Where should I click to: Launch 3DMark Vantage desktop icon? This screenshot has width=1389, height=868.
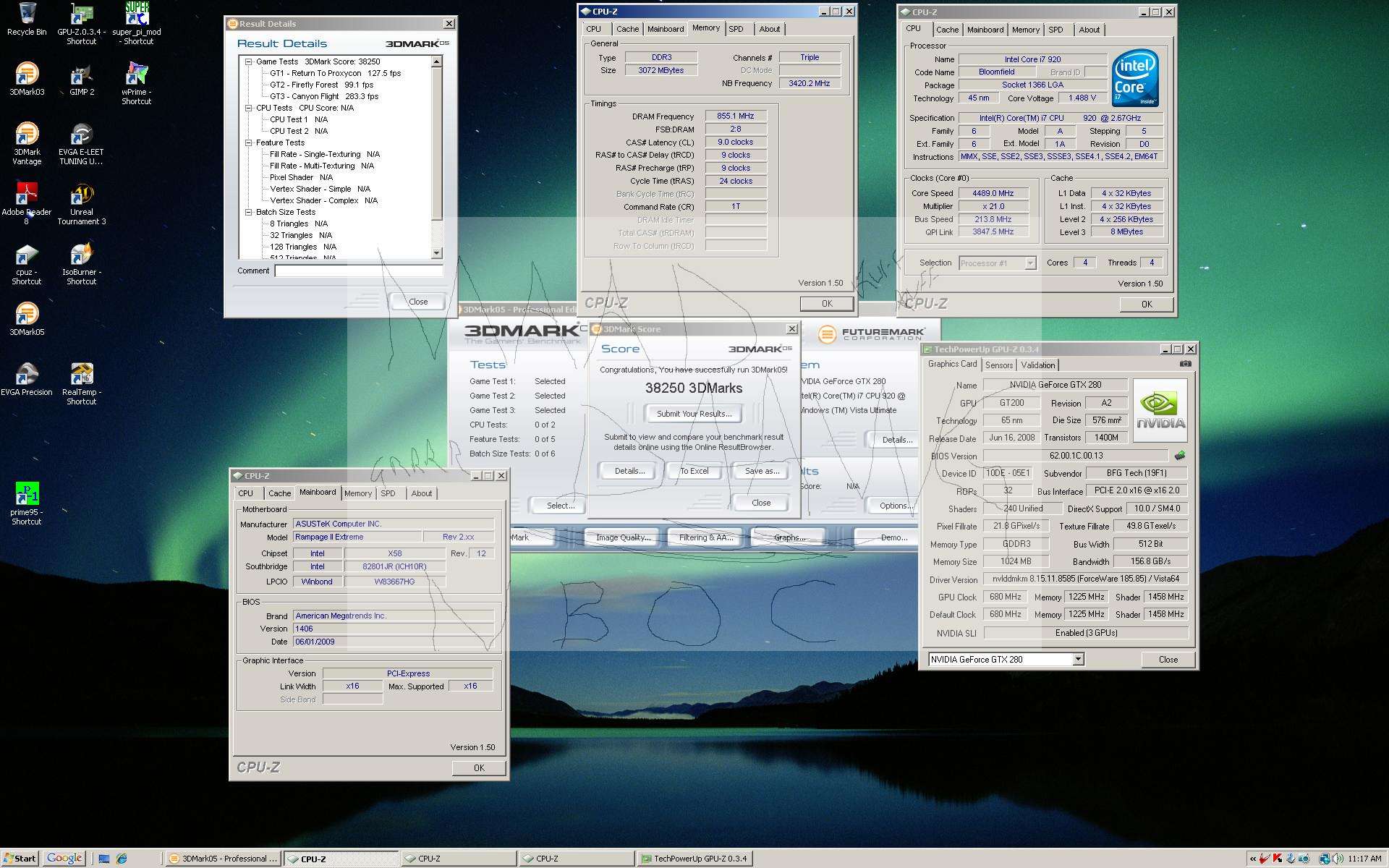pos(27,144)
